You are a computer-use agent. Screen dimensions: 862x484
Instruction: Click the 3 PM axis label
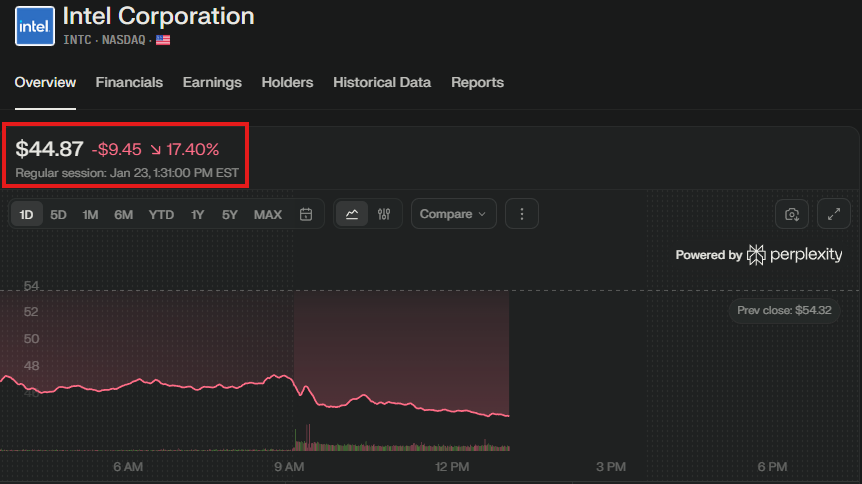(611, 467)
